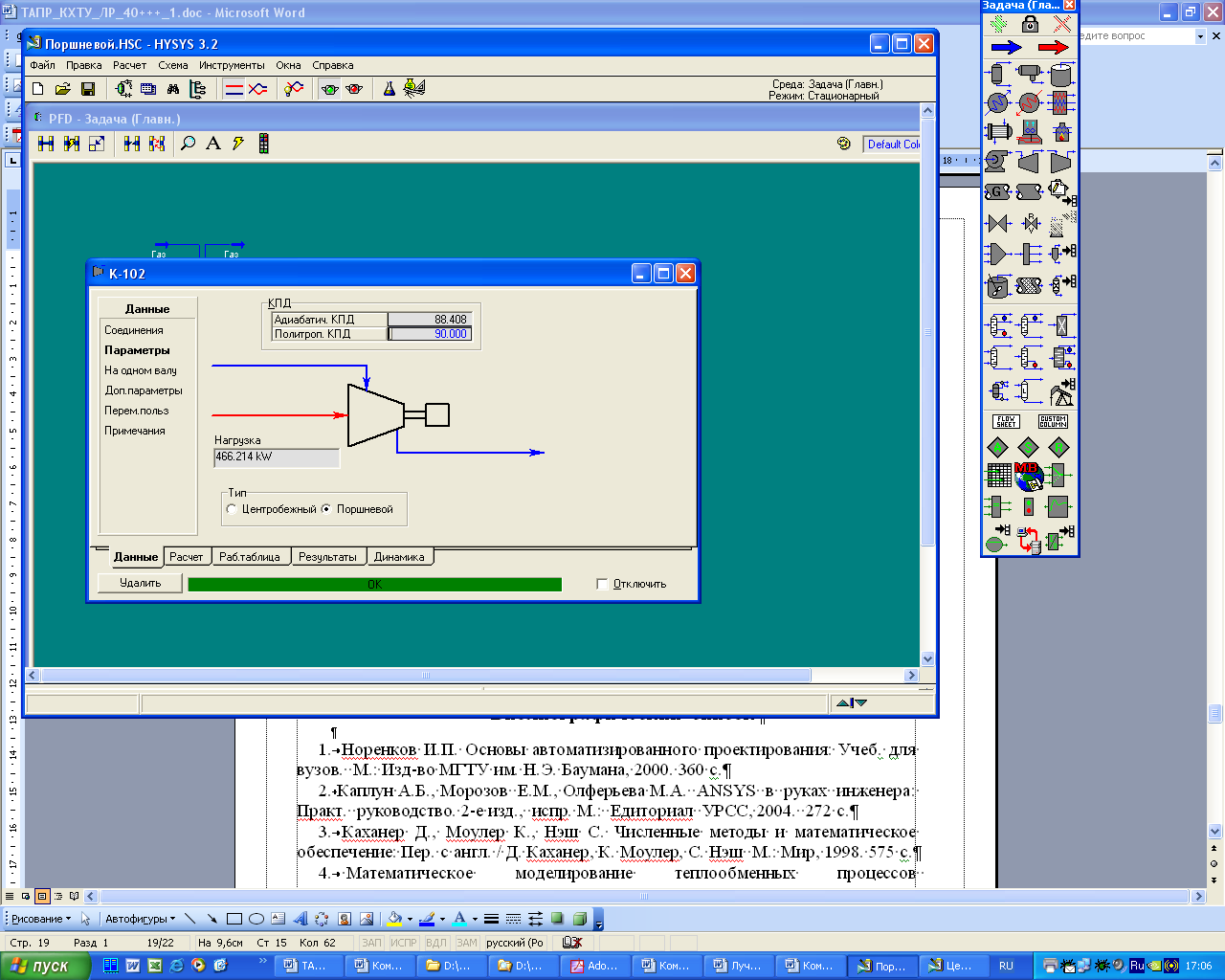
Task: Pick the Set 'S' diamond icon
Action: pos(1029,447)
